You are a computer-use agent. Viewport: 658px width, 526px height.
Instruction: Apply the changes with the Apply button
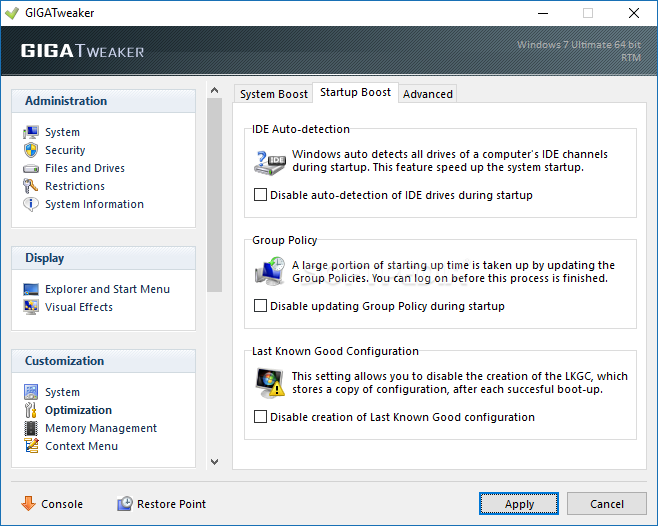coord(519,504)
